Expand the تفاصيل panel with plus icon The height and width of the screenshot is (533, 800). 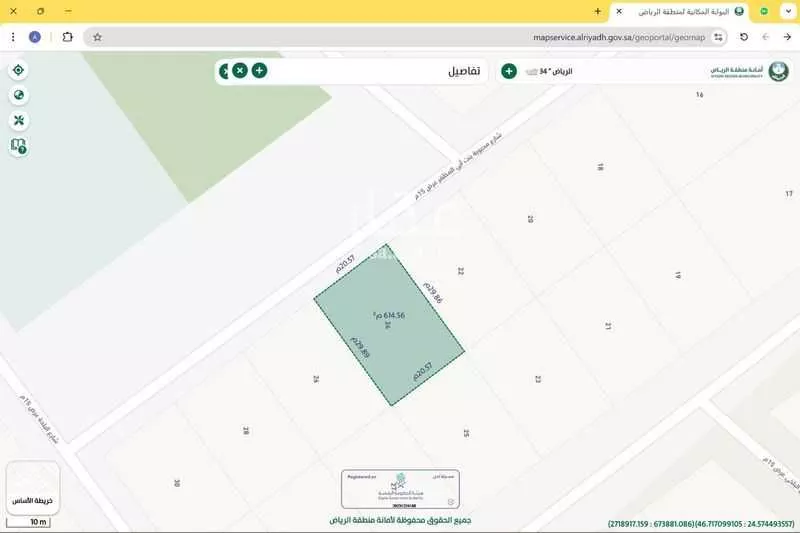(259, 71)
